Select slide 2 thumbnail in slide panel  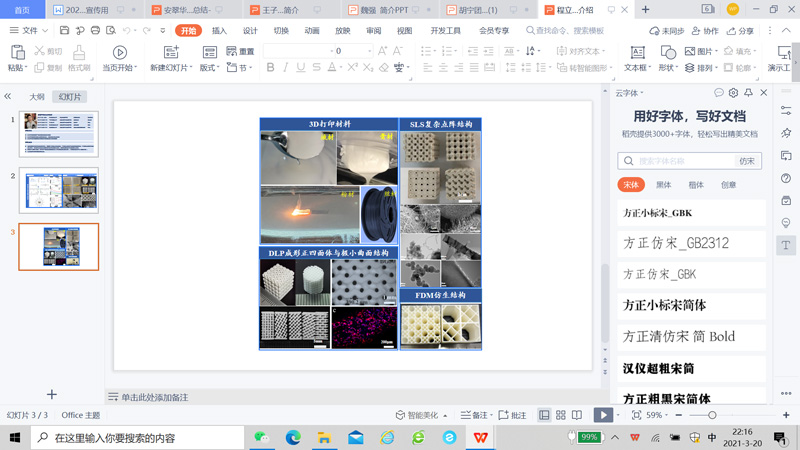coord(59,190)
